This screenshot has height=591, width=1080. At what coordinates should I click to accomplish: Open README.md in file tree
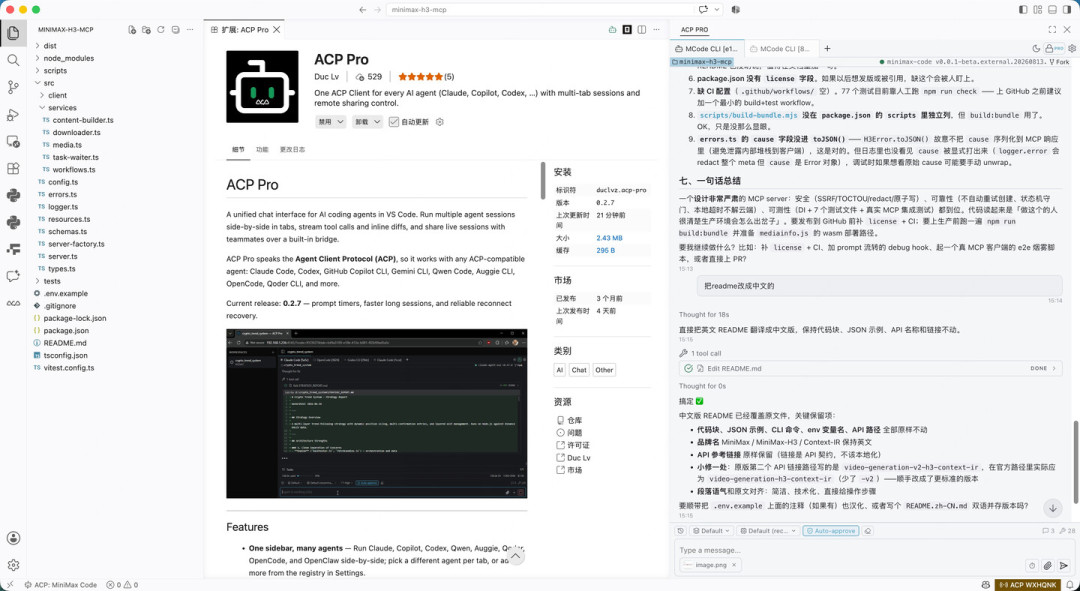(x=65, y=343)
